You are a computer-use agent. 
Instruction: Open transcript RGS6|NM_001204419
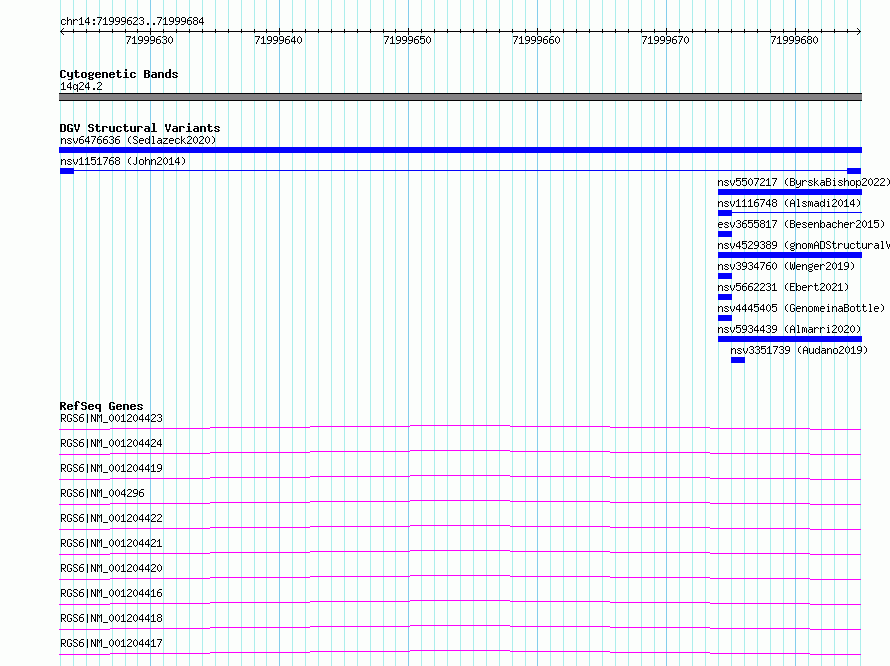click(111, 468)
